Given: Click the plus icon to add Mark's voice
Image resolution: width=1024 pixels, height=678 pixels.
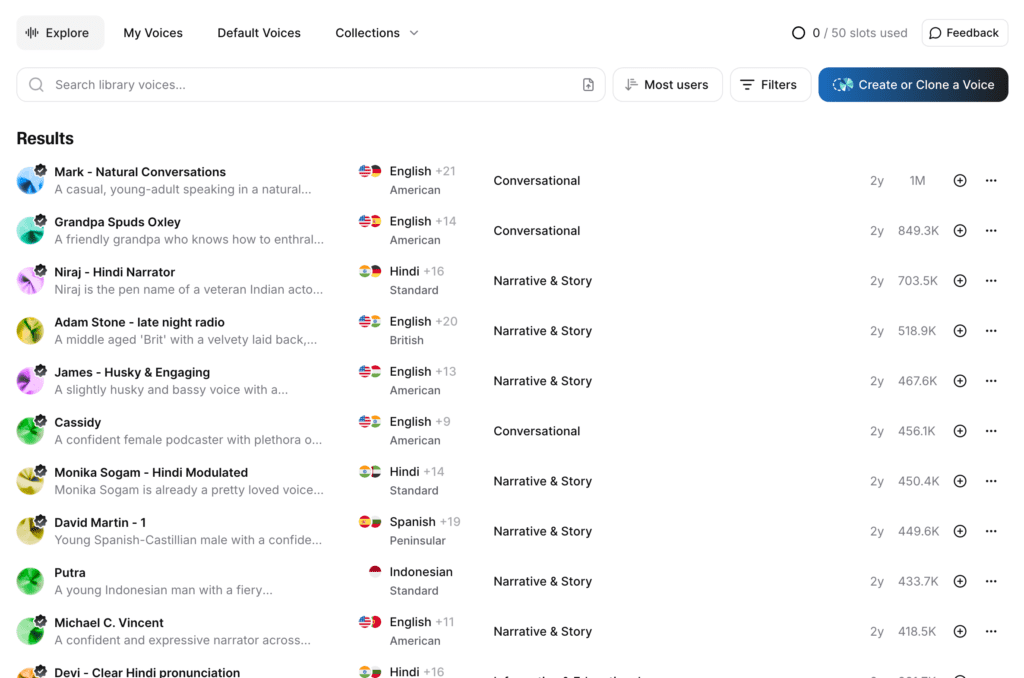Looking at the screenshot, I should [x=959, y=180].
